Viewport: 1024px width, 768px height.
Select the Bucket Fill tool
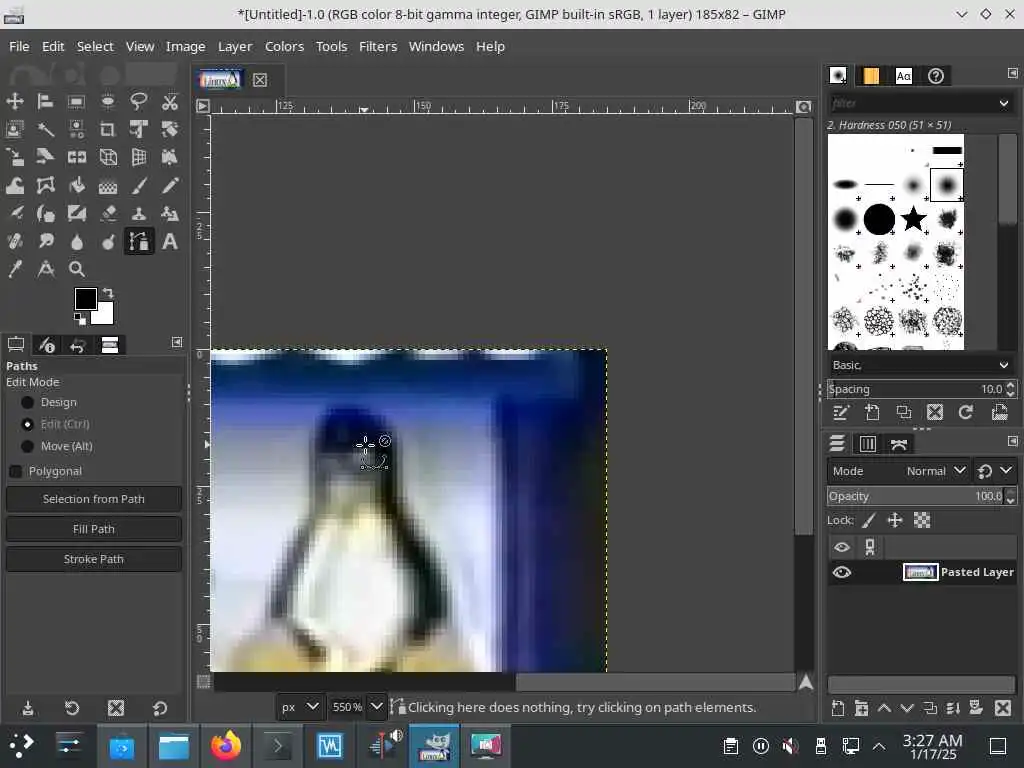pyautogui.click(x=76, y=185)
